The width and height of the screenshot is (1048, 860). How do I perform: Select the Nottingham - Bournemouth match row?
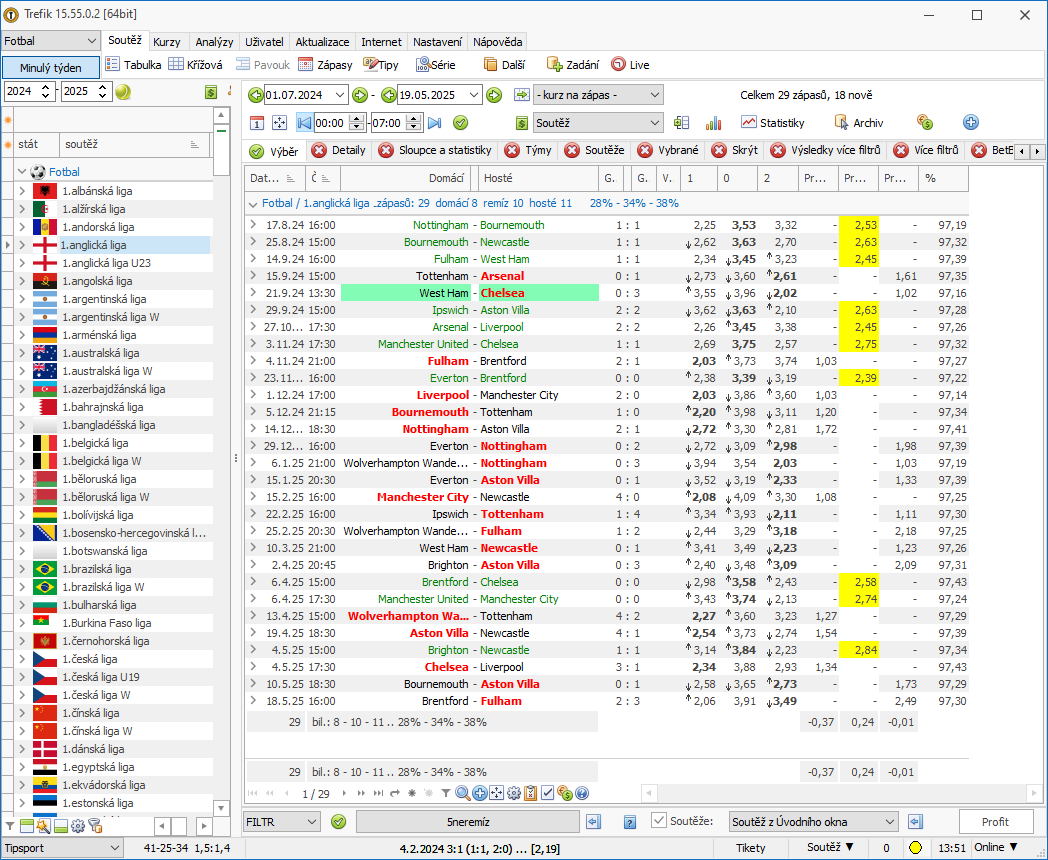pos(607,225)
